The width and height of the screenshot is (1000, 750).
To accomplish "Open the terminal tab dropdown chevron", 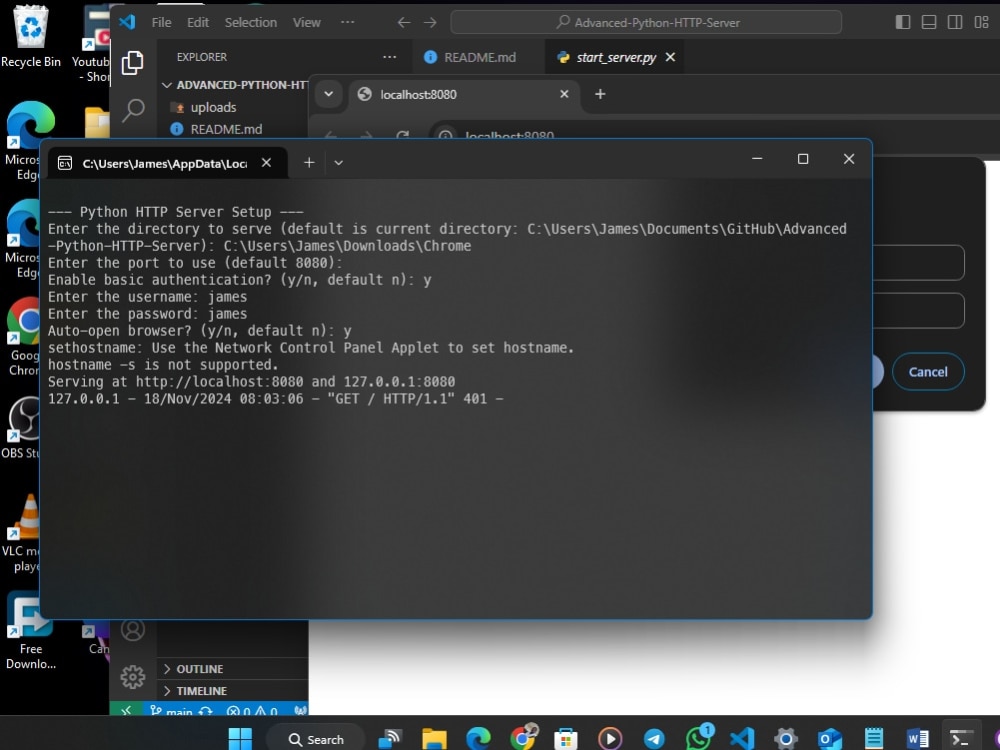I will tap(338, 161).
